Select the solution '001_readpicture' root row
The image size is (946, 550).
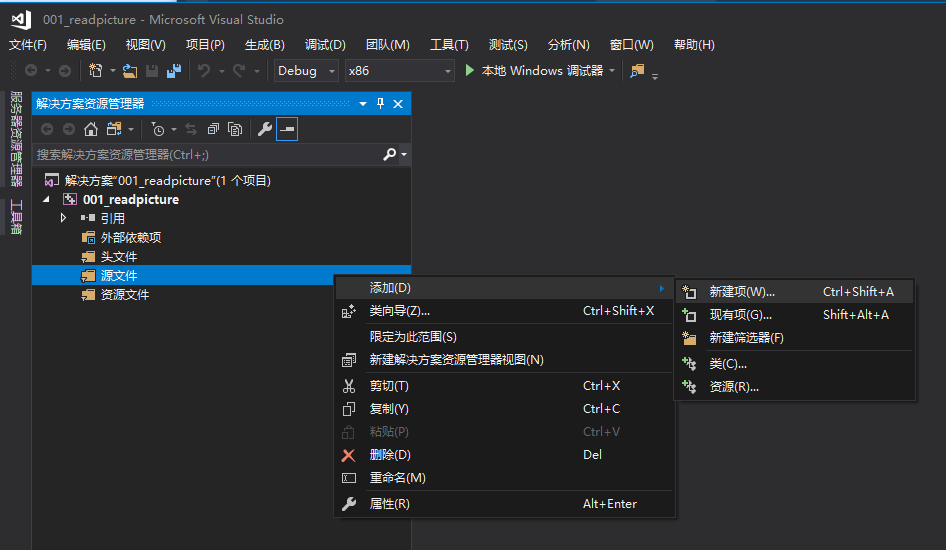coord(221,180)
